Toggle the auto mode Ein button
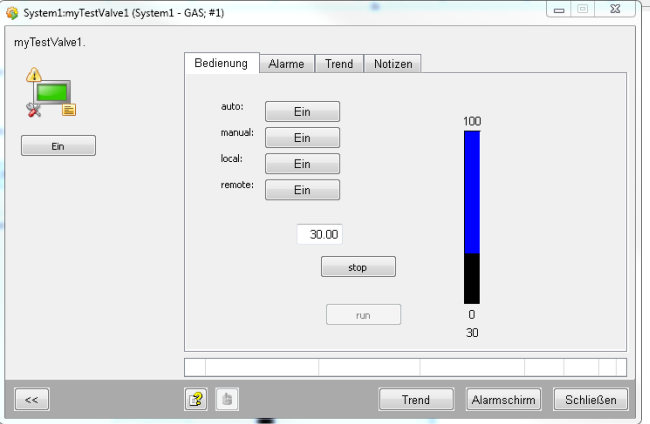The height and width of the screenshot is (424, 650). (x=302, y=112)
